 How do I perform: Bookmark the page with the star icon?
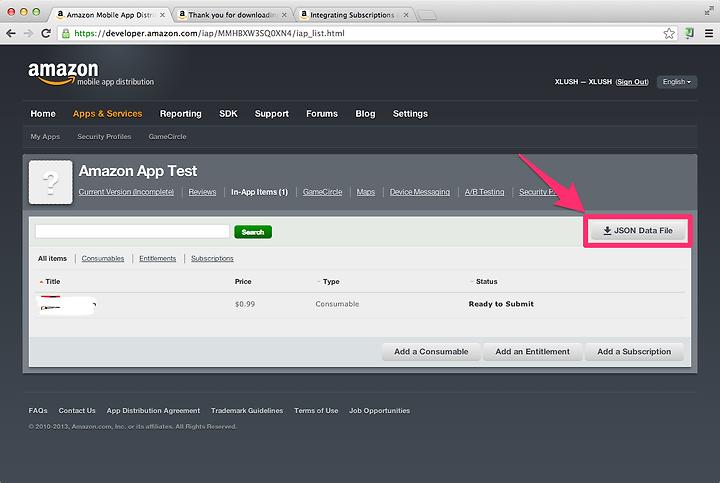pyautogui.click(x=669, y=34)
